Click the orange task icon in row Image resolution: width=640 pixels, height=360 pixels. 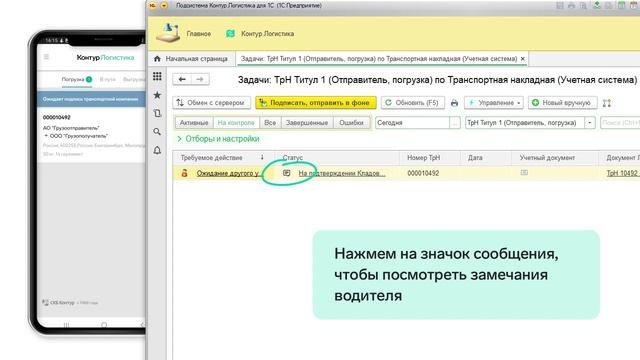tap(184, 173)
